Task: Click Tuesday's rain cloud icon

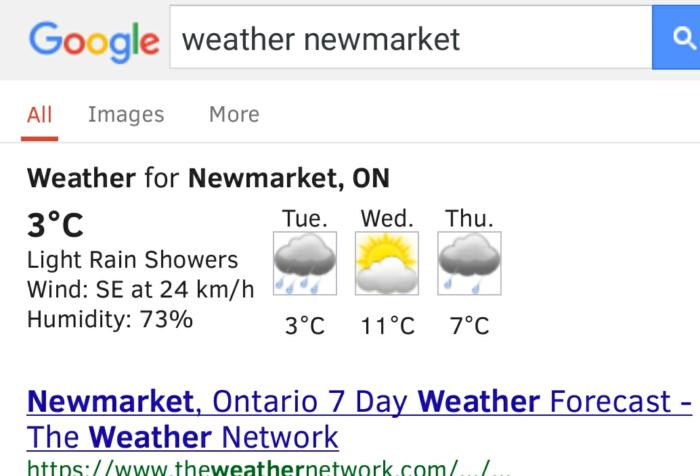Action: [304, 264]
